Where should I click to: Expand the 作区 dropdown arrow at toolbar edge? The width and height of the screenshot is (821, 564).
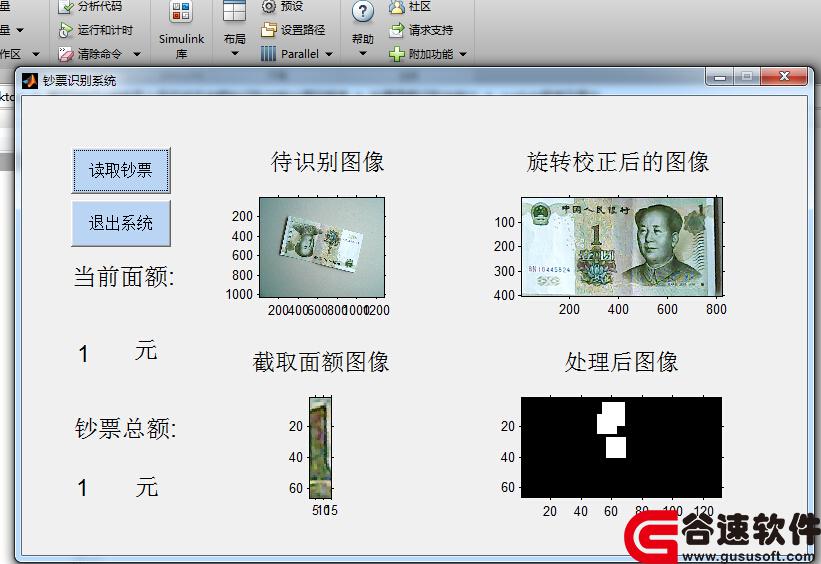point(36,54)
